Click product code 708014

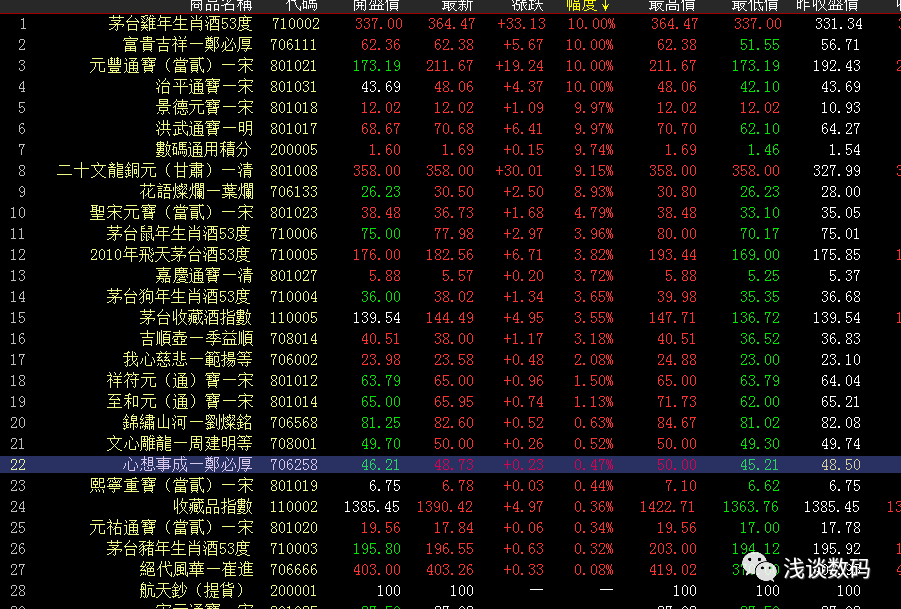point(294,338)
